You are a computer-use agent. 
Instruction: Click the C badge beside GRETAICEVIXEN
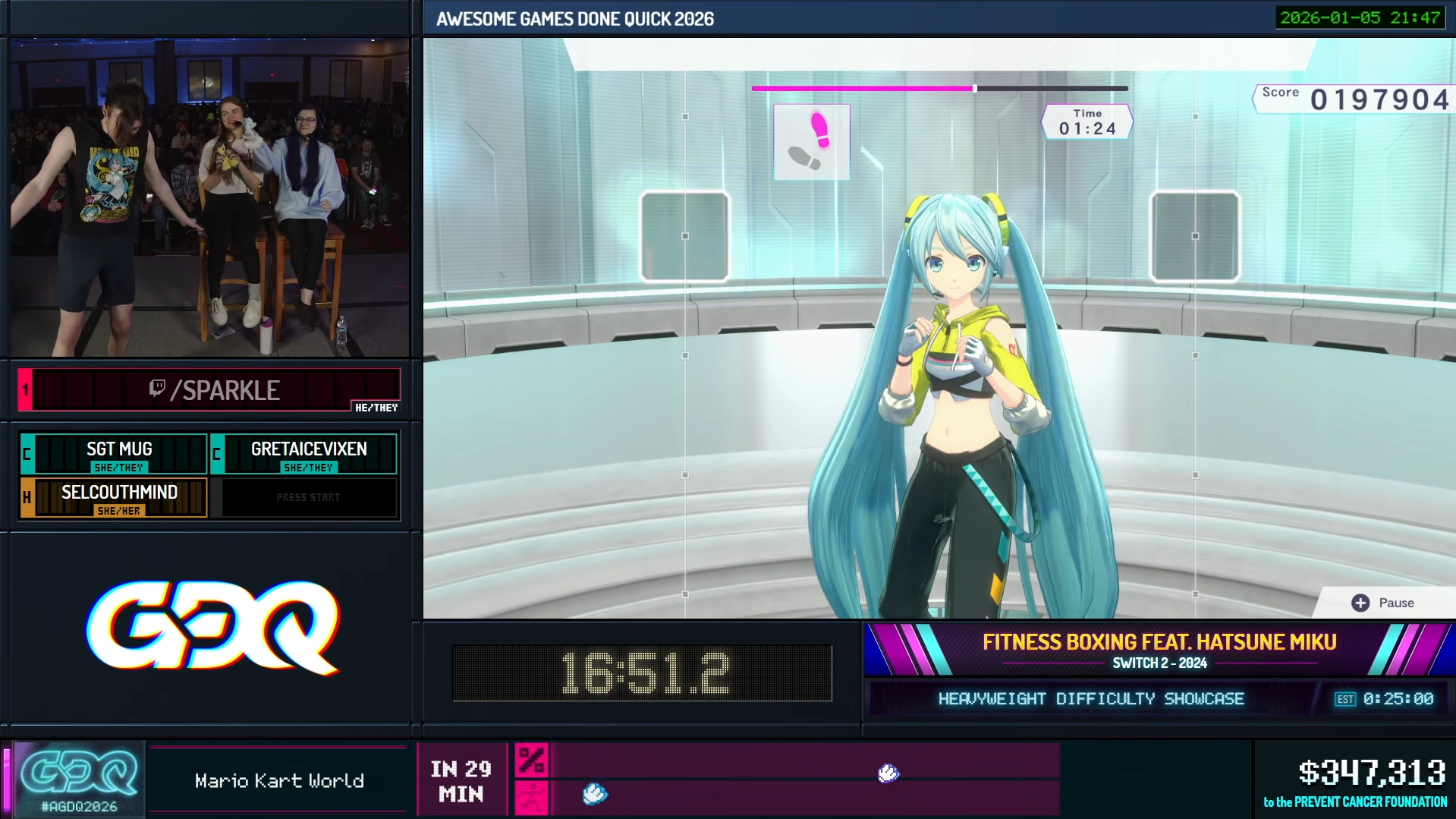pos(217,454)
